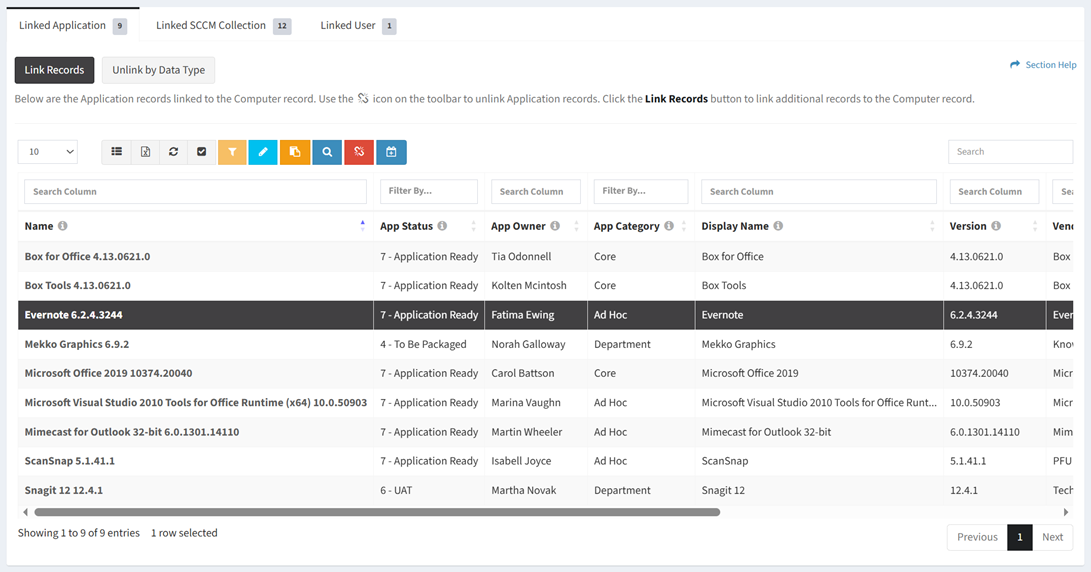Select the Mekko Graphics 6.9.2 row
Screen dimensions: 1091x572
tap(195, 344)
